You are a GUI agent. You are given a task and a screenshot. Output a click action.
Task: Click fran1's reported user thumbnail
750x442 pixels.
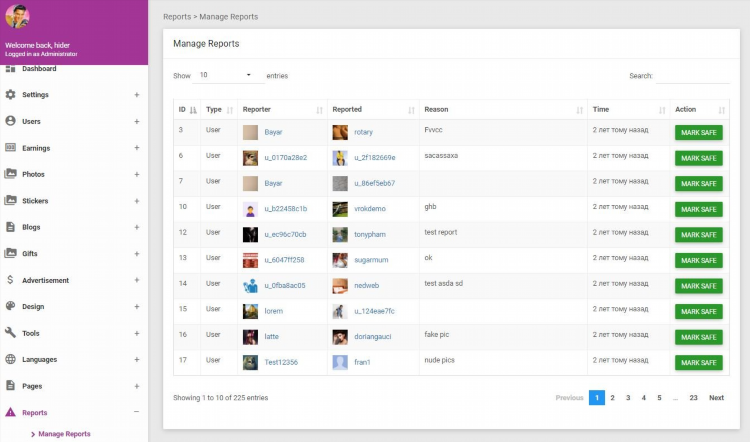point(340,363)
